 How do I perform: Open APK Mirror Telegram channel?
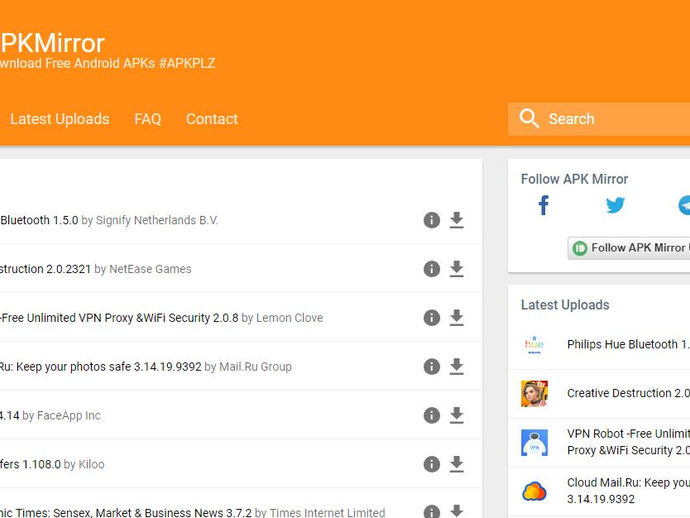[684, 205]
